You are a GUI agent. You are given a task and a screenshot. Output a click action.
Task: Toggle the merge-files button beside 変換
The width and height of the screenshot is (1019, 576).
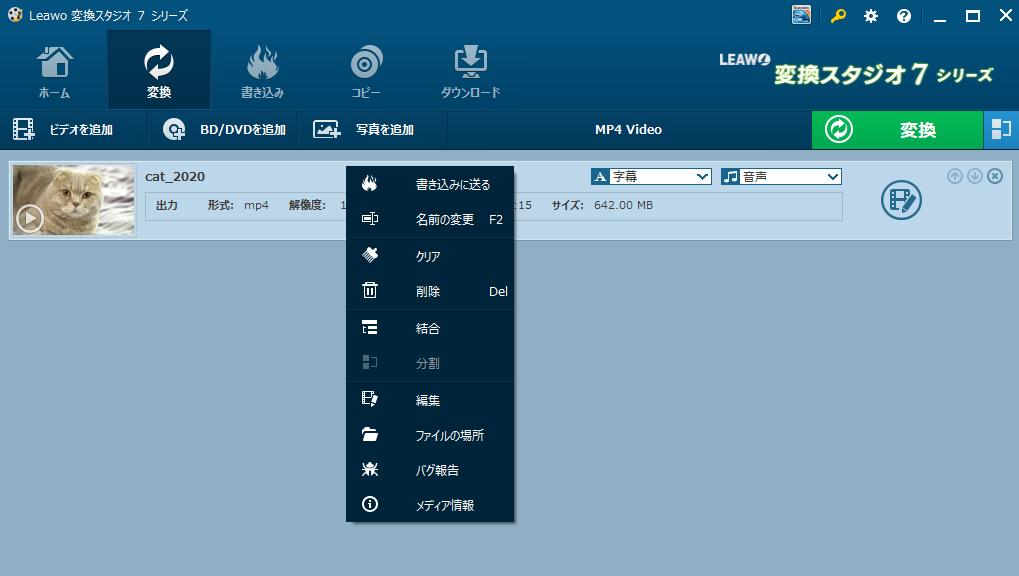(x=1000, y=130)
